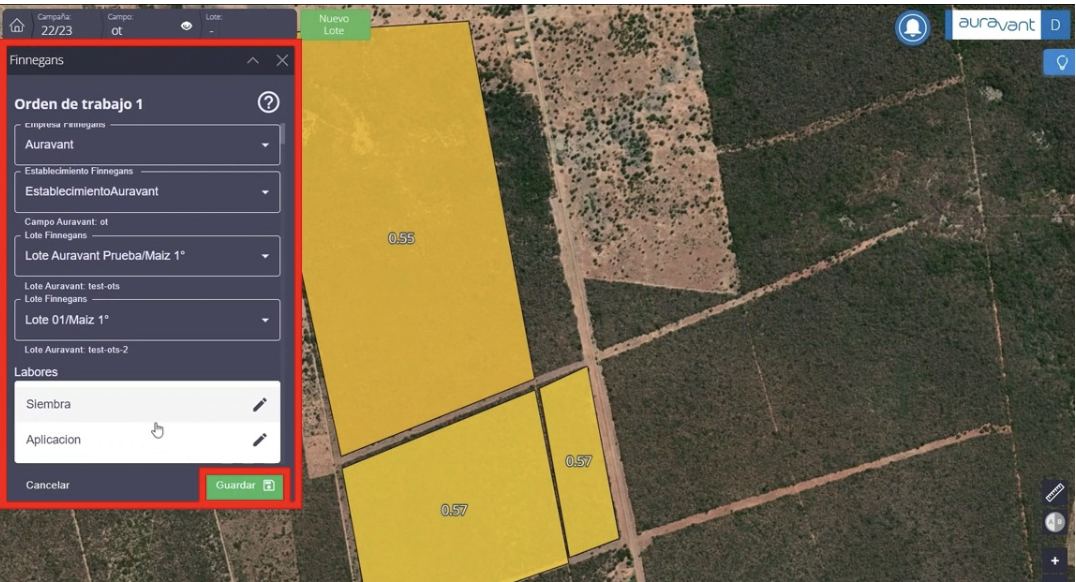Go to the home icon
1076x582 pixels.
coord(16,26)
